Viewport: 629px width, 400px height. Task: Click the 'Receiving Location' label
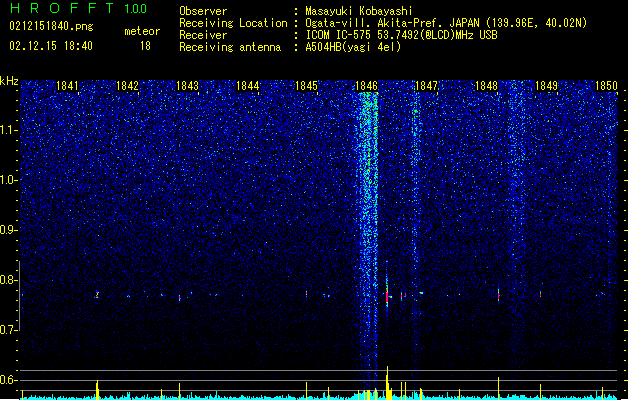pos(233,23)
